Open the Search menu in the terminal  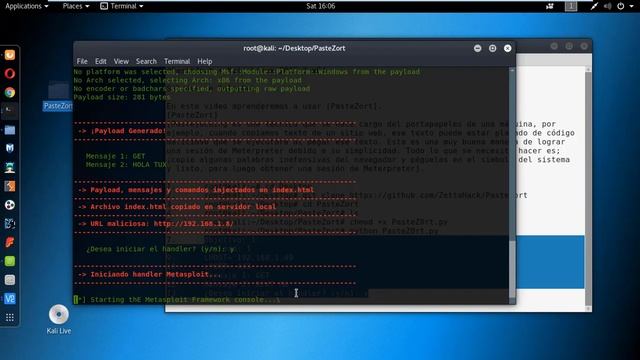coord(146,61)
